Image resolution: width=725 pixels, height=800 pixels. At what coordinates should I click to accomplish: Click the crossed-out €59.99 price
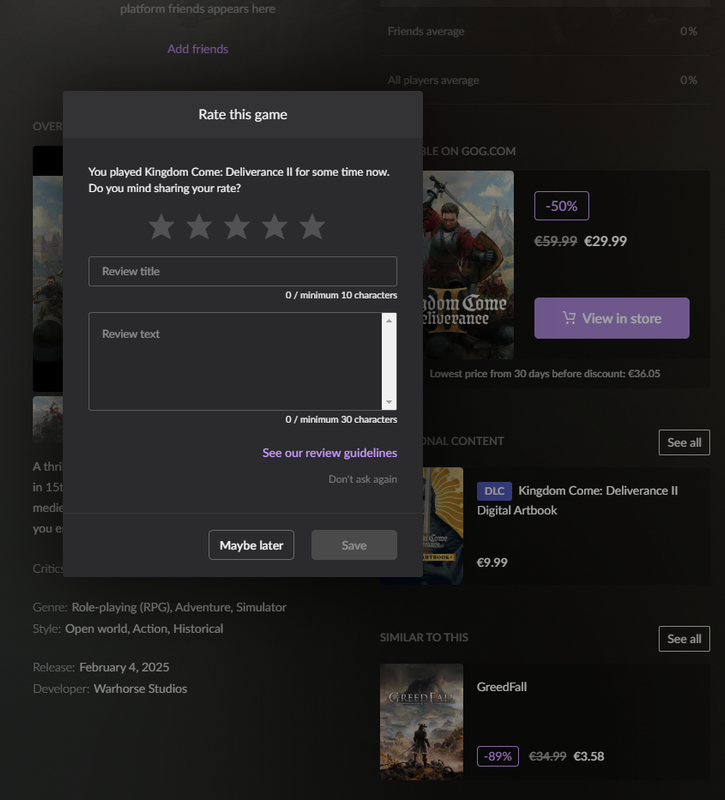pyautogui.click(x=556, y=241)
